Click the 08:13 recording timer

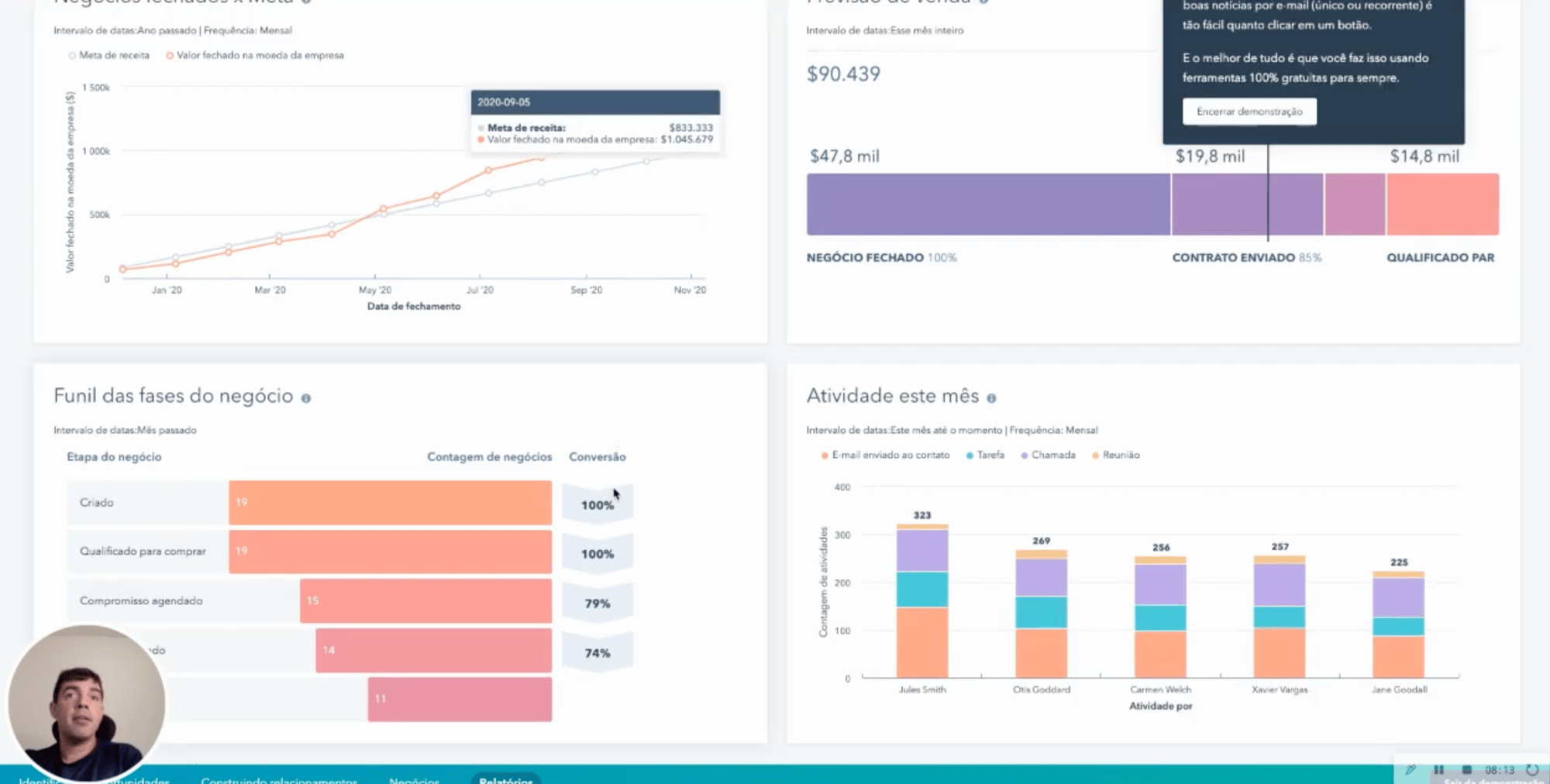point(1500,770)
